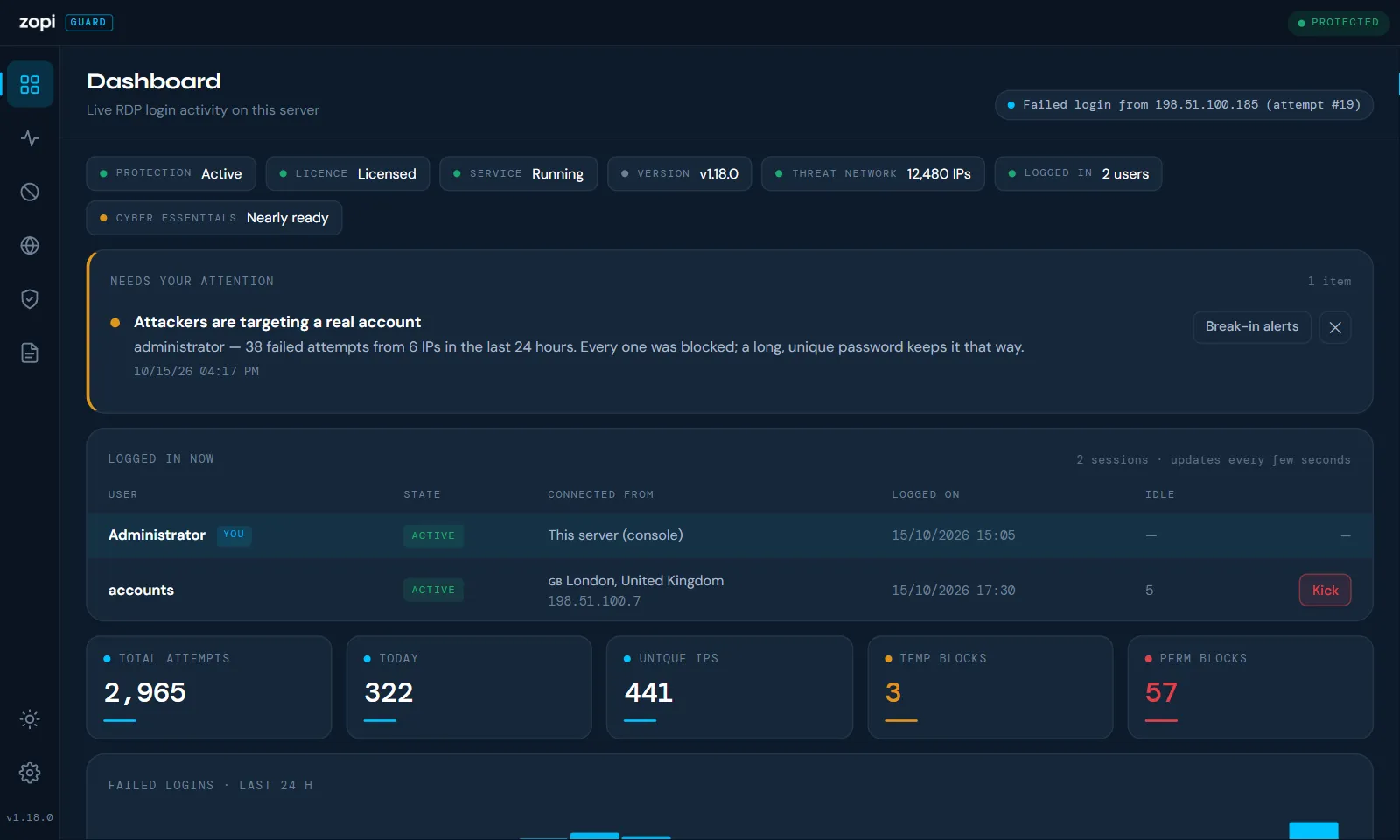Click the Threat Network 12,480 IPs chip
The width and height of the screenshot is (1400, 840).
point(872,173)
